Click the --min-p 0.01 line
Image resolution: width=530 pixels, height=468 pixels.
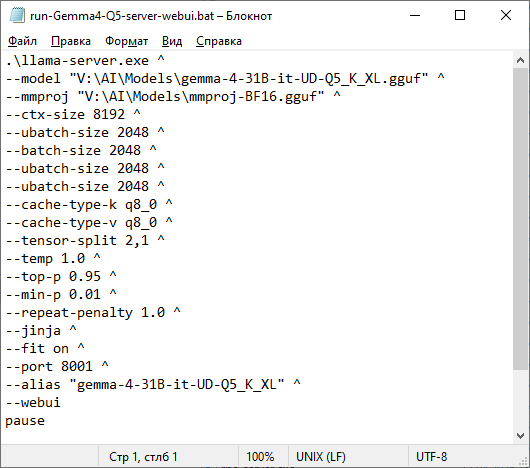[61, 295]
